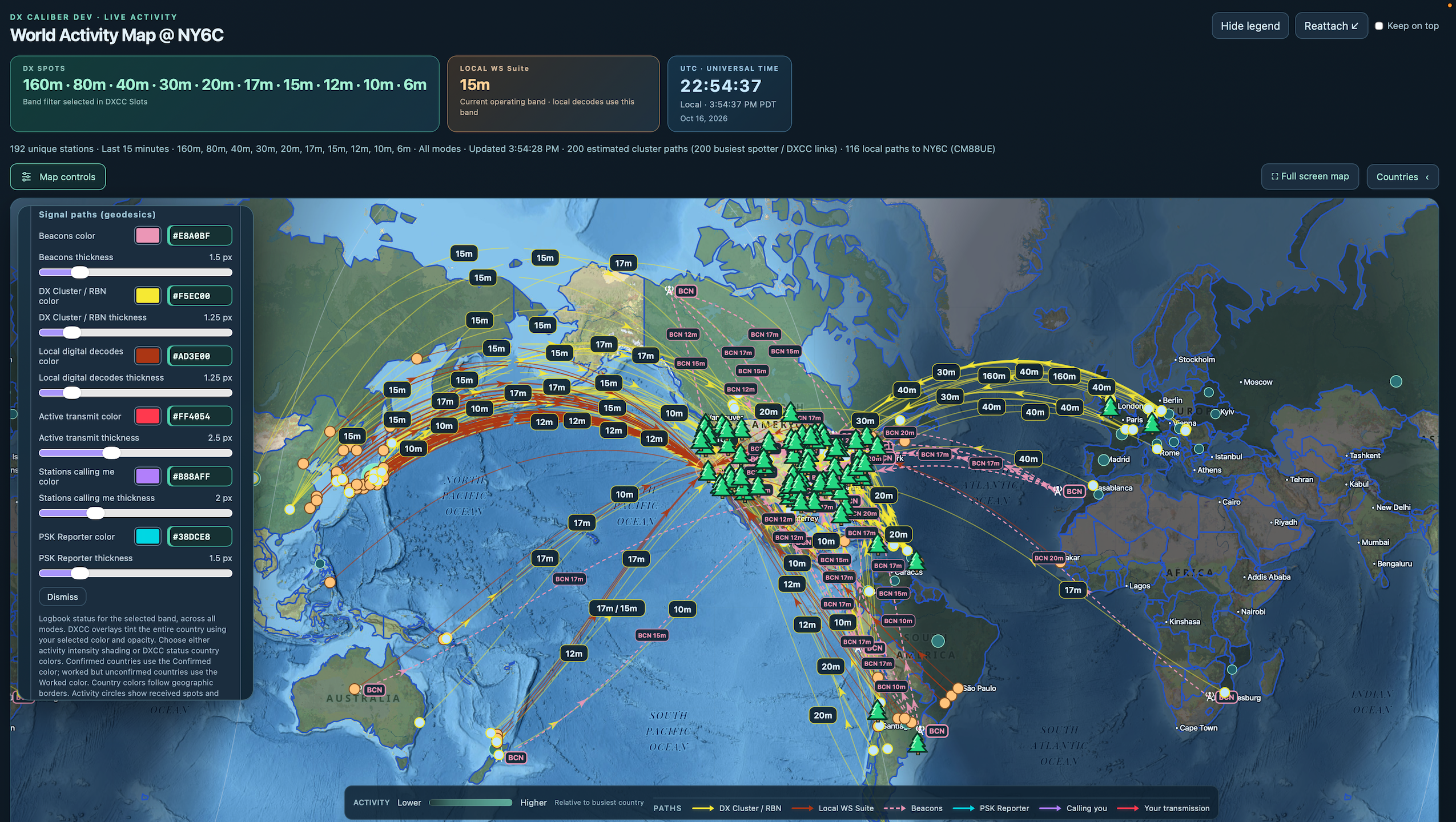This screenshot has width=1456, height=822.
Task: Click the first 160m path label over the Atlantic
Action: click(x=994, y=376)
